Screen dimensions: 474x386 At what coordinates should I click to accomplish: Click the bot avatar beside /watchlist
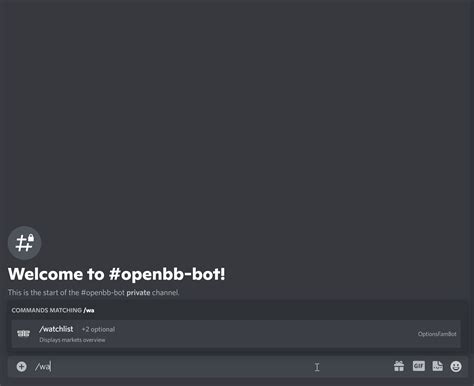[23, 333]
